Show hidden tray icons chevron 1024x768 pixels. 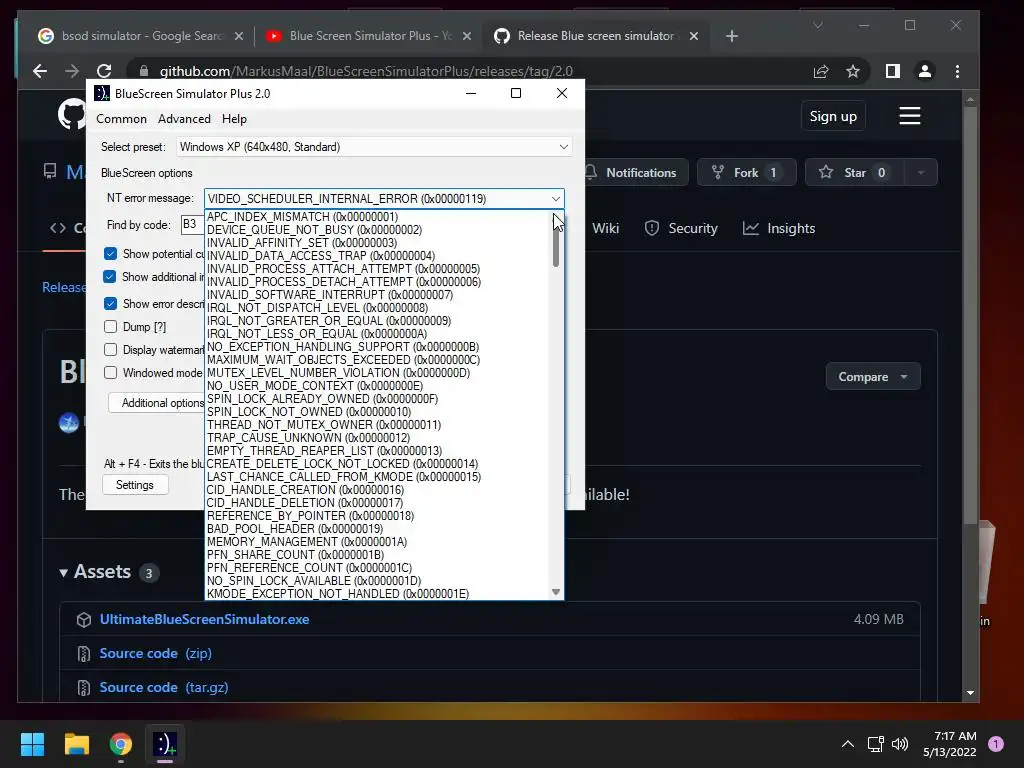click(x=848, y=744)
